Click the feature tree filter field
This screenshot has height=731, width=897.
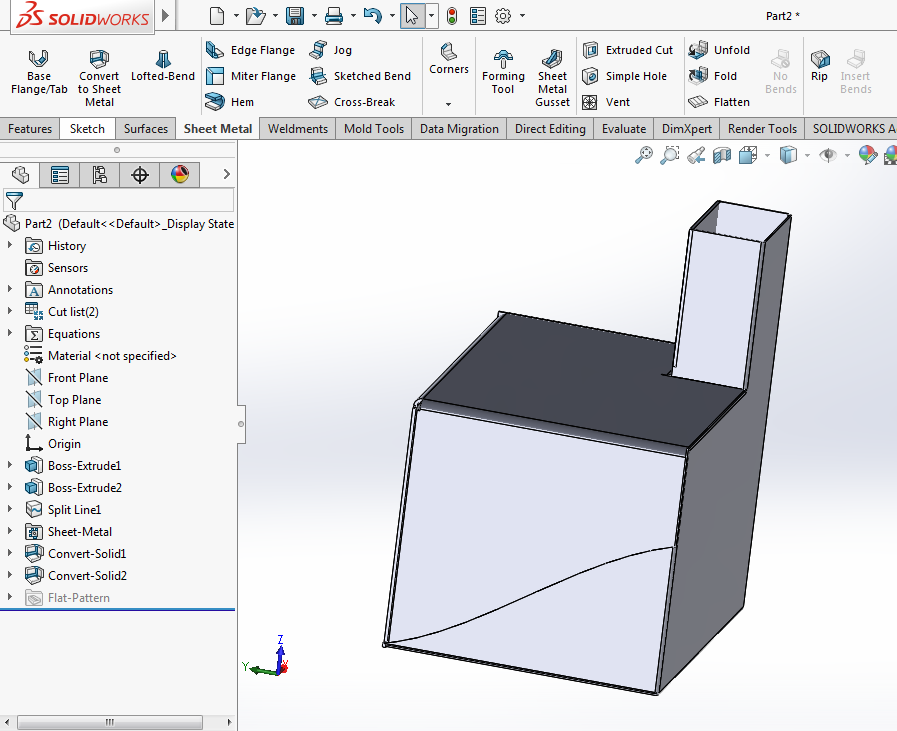point(119,201)
